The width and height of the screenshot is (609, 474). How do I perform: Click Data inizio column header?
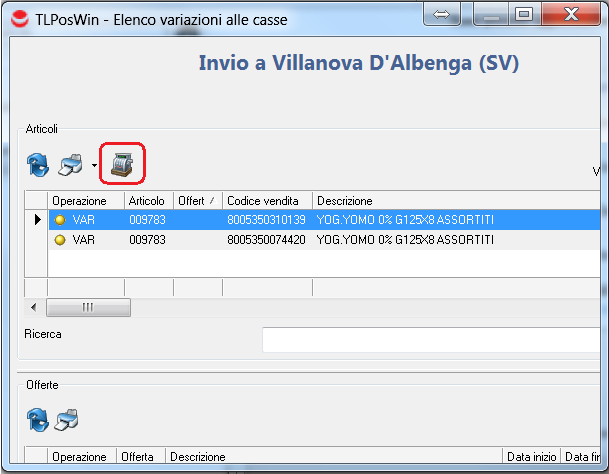pyautogui.click(x=531, y=457)
